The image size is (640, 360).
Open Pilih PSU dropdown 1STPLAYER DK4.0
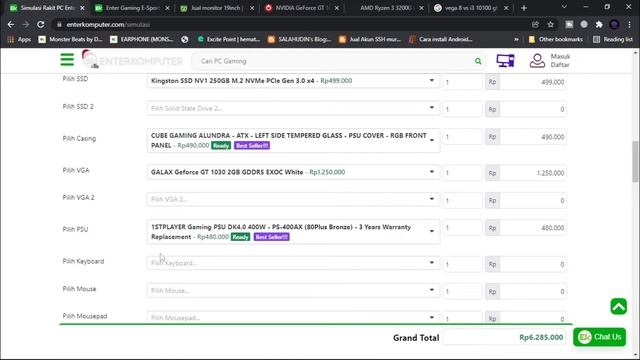pos(293,232)
